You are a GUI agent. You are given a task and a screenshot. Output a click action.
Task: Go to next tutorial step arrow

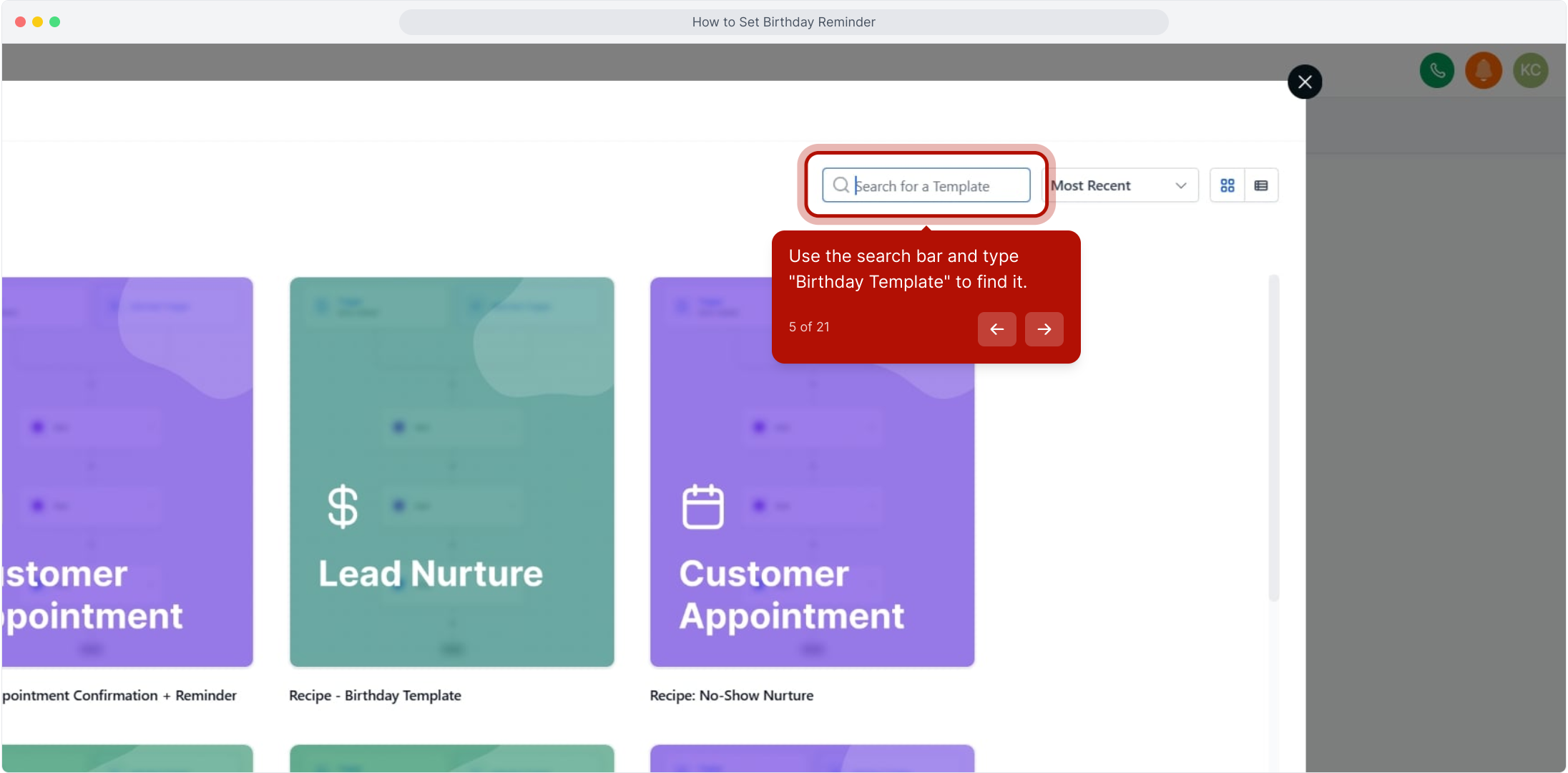[x=1044, y=329]
